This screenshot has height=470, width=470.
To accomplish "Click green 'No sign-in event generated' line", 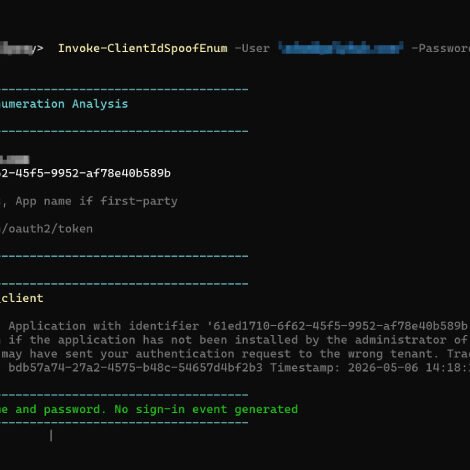I will 206,409.
